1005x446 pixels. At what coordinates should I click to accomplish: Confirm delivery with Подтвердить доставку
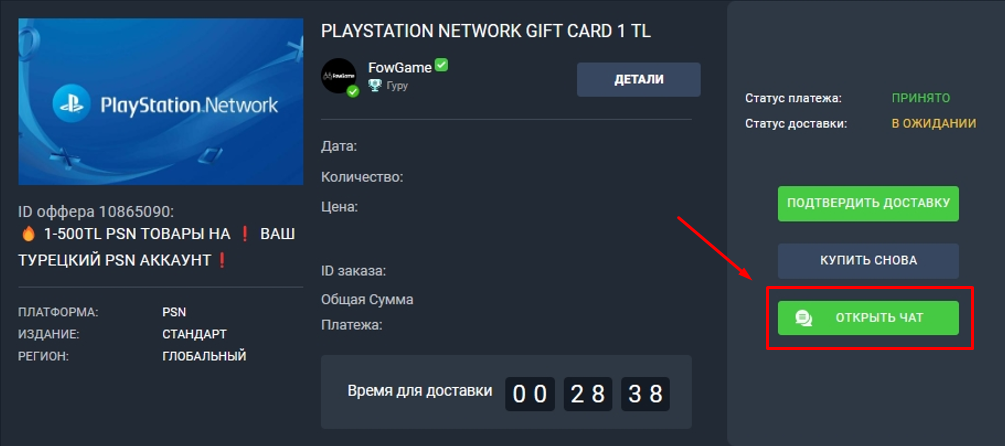[x=868, y=204]
